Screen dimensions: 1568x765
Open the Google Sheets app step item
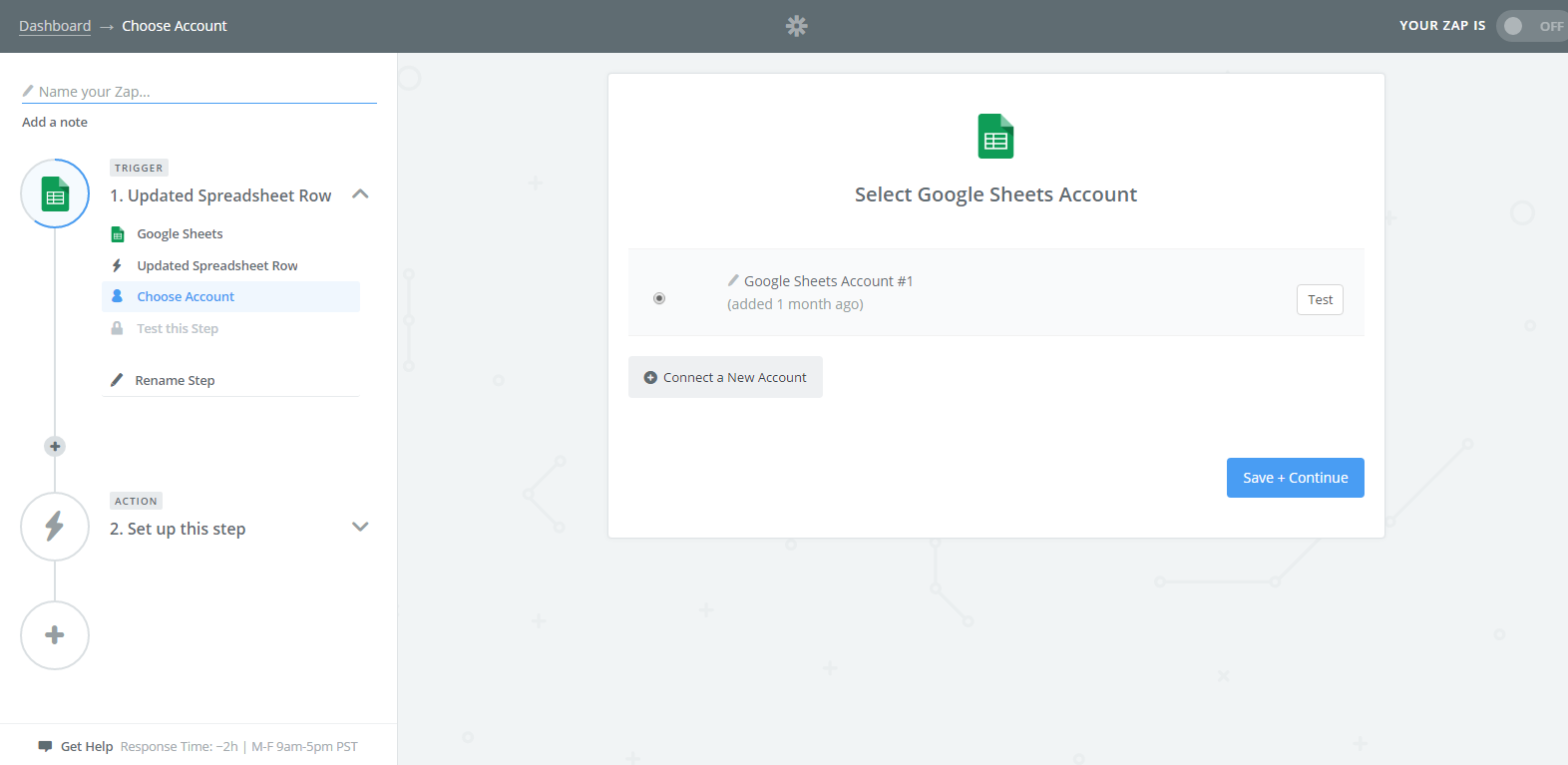click(x=230, y=234)
